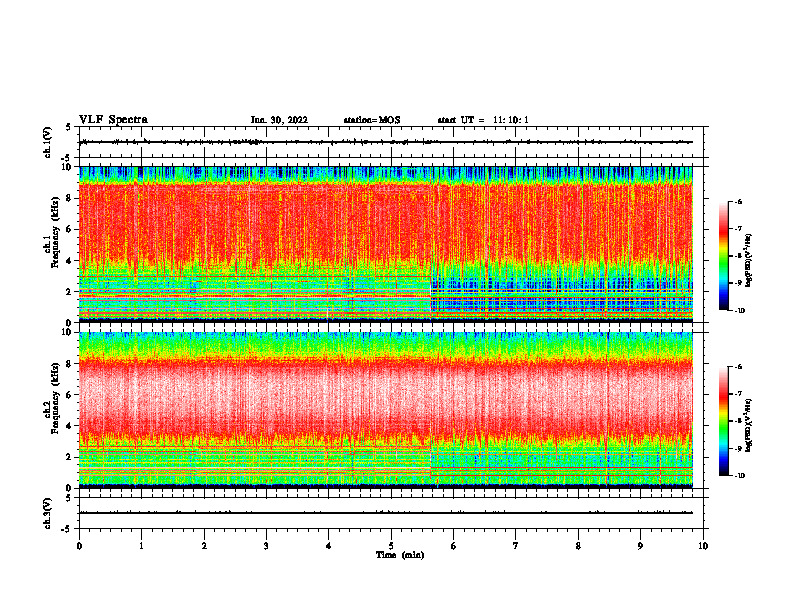Viewport: 792px width, 612px height.
Task: Click the ch.1 voltage waveform trace
Action: coord(386,142)
